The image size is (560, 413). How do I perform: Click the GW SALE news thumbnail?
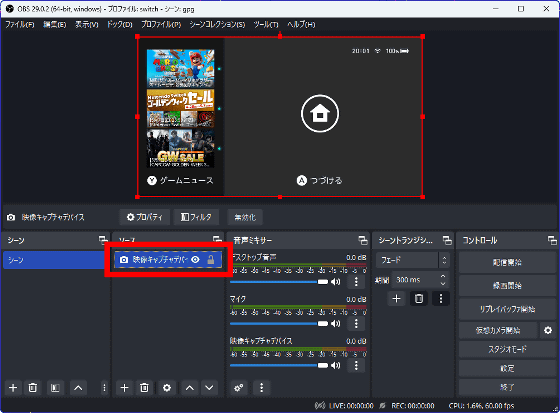(x=181, y=148)
